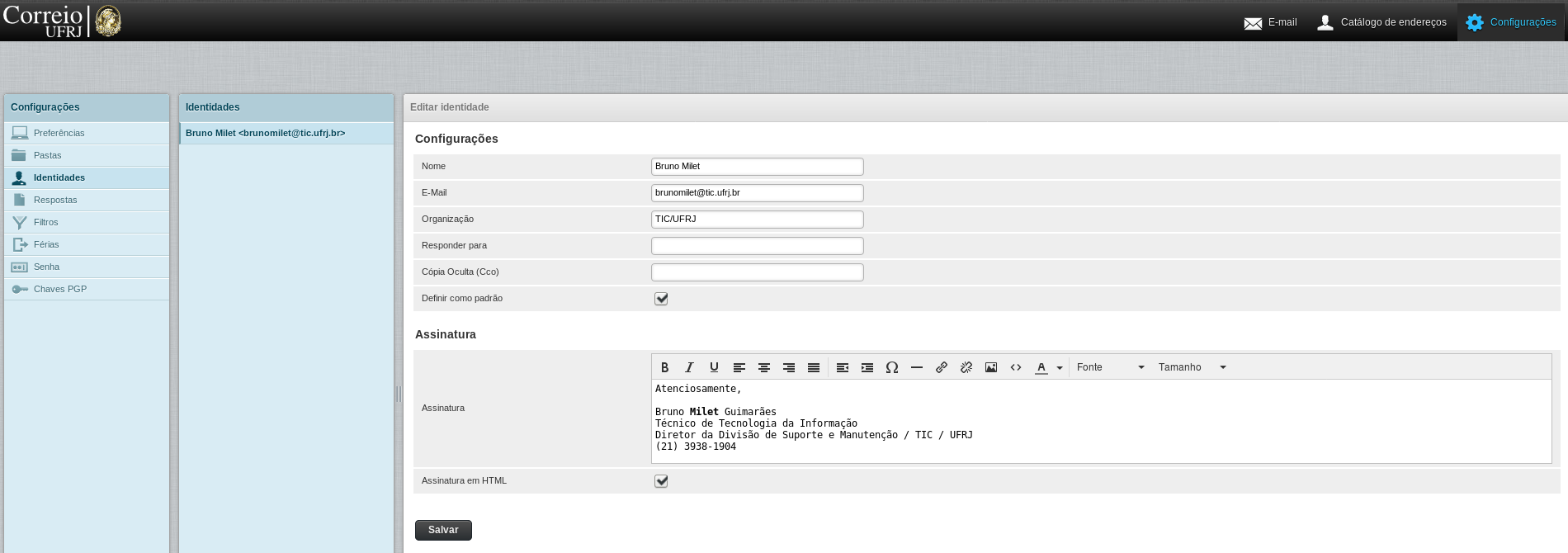Screen dimensions: 1568x553
Task: Apply text color with the A swatch
Action: pyautogui.click(x=1041, y=367)
